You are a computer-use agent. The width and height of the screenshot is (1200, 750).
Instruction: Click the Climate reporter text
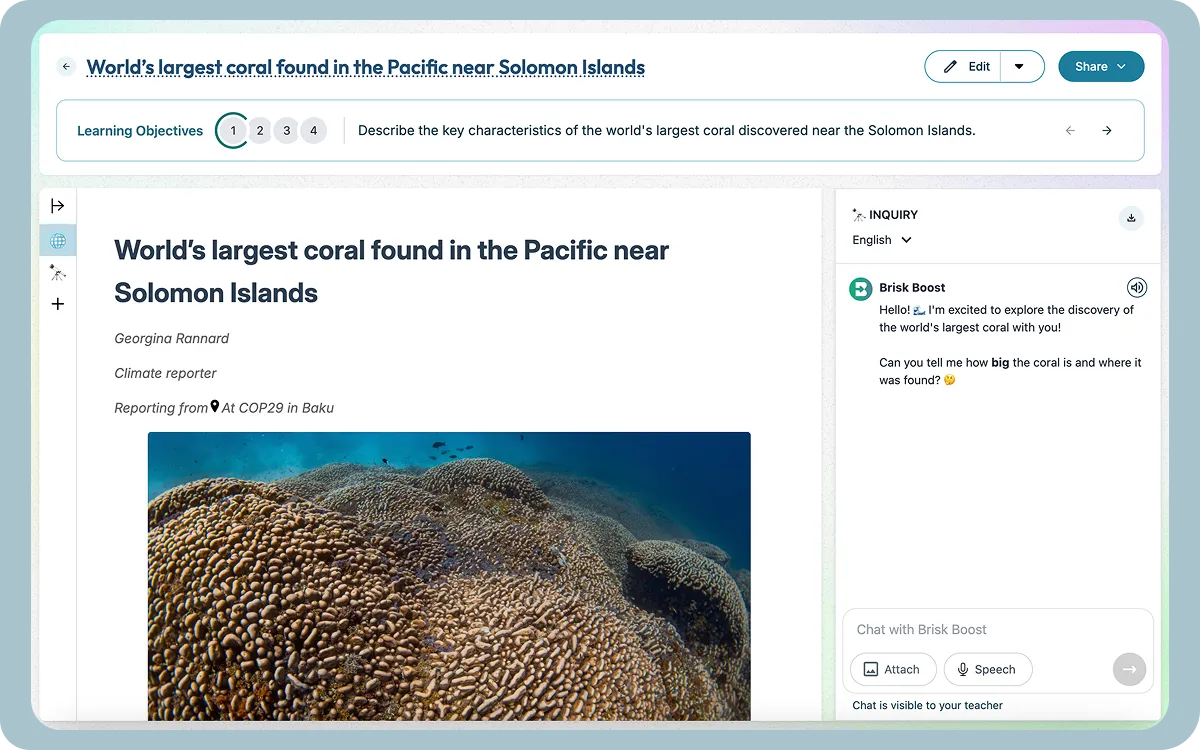(166, 373)
